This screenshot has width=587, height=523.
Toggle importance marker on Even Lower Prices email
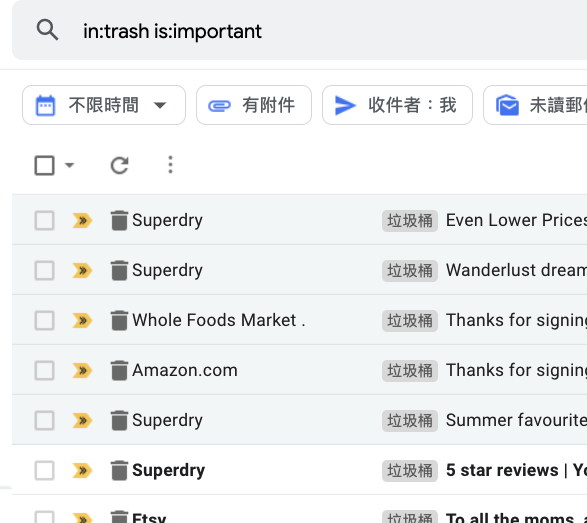(82, 220)
